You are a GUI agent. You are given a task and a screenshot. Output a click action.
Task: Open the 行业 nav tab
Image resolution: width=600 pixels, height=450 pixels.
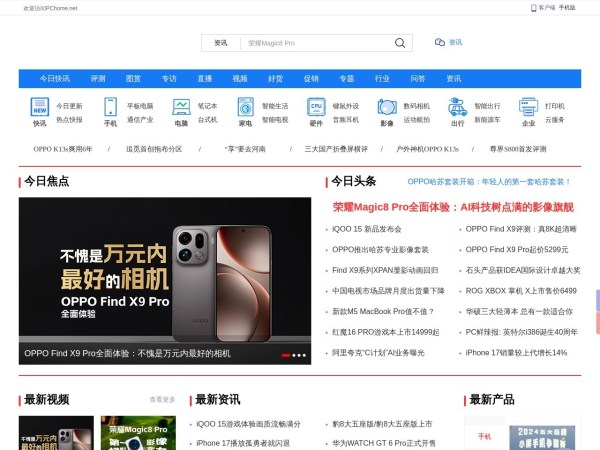[x=382, y=78]
